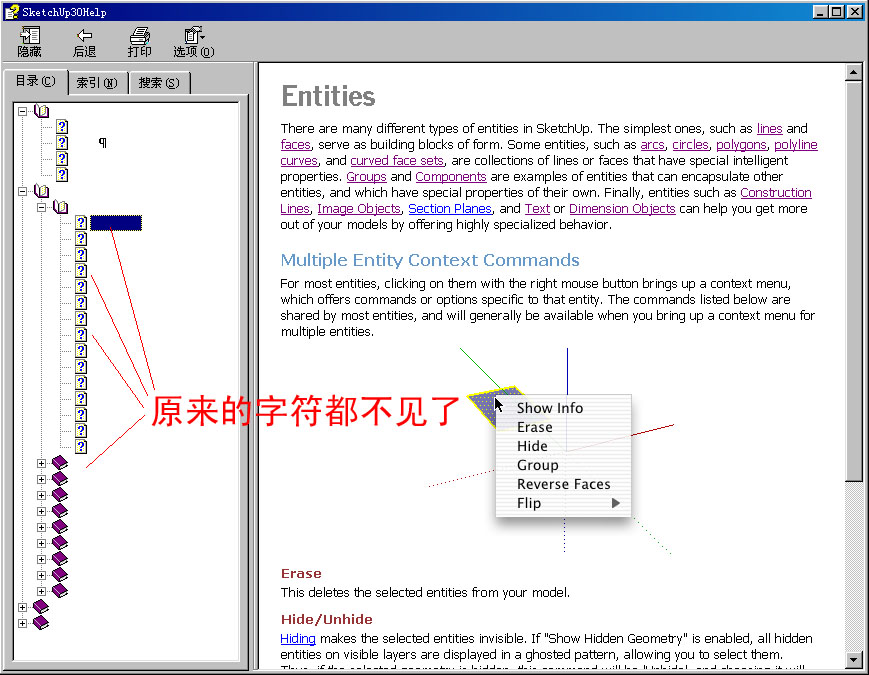This screenshot has width=869, height=675.
Task: Click the 'Components' link
Action: [451, 177]
